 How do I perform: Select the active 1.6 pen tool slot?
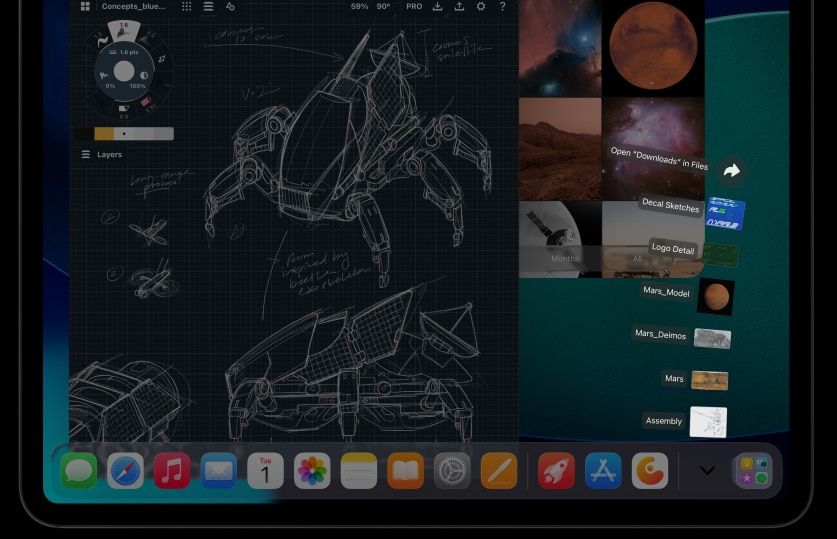pos(123,29)
